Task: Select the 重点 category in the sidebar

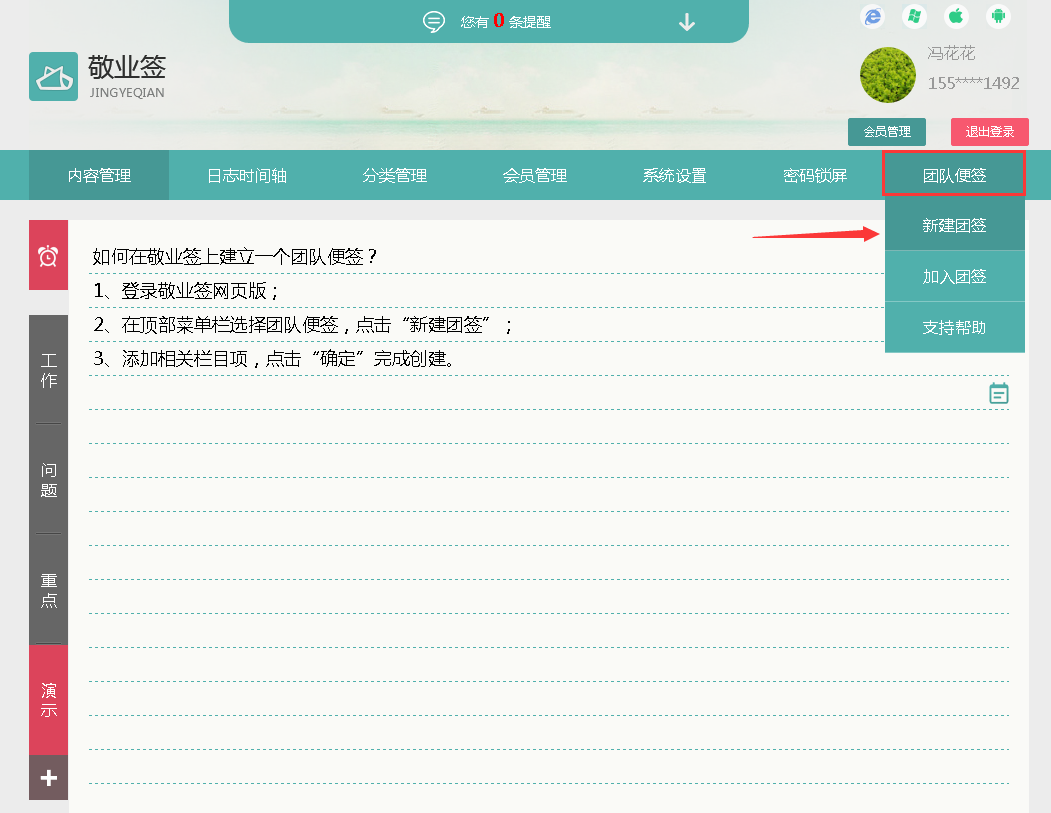Action: [x=48, y=590]
